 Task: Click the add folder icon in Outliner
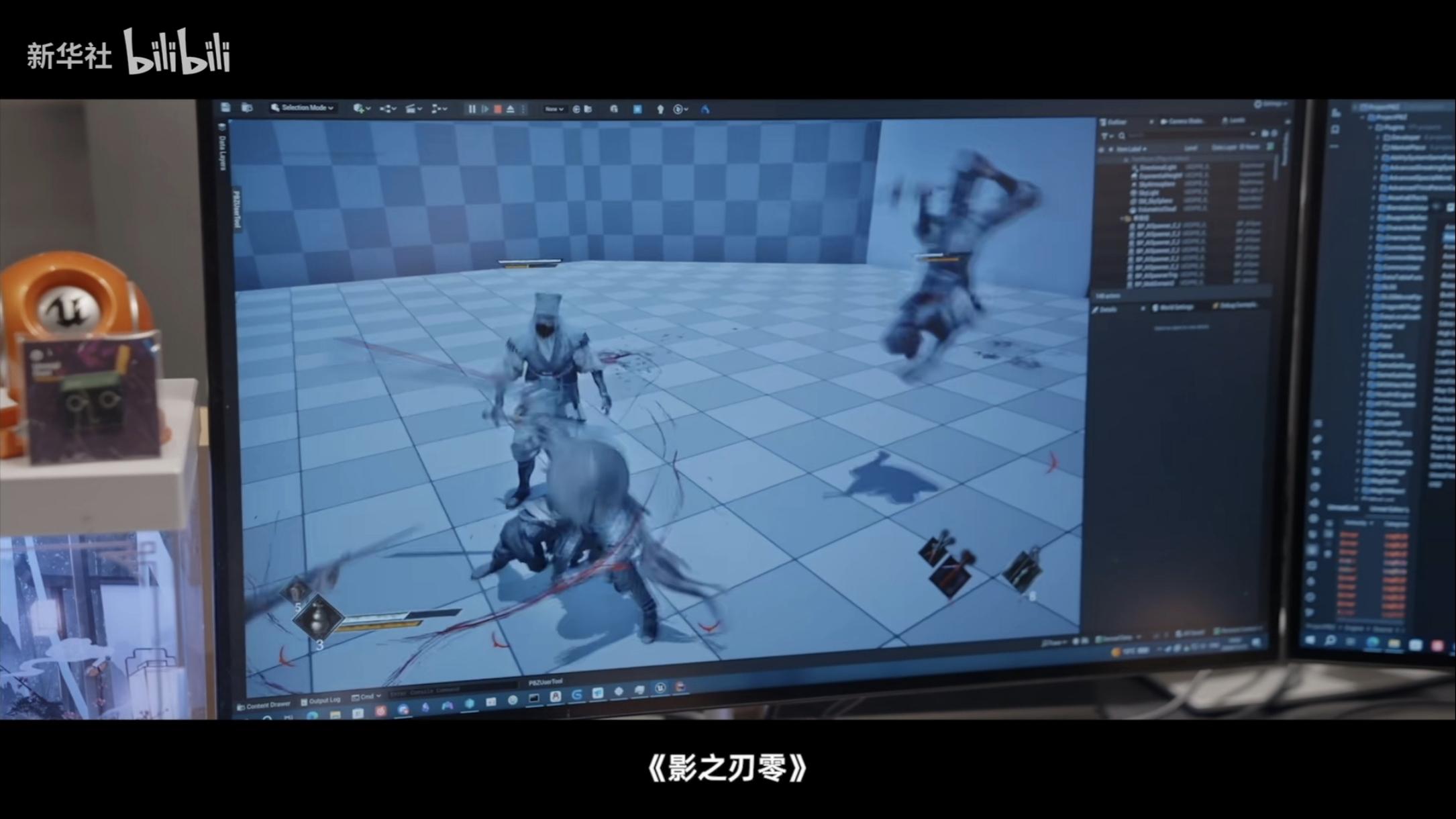point(1265,134)
